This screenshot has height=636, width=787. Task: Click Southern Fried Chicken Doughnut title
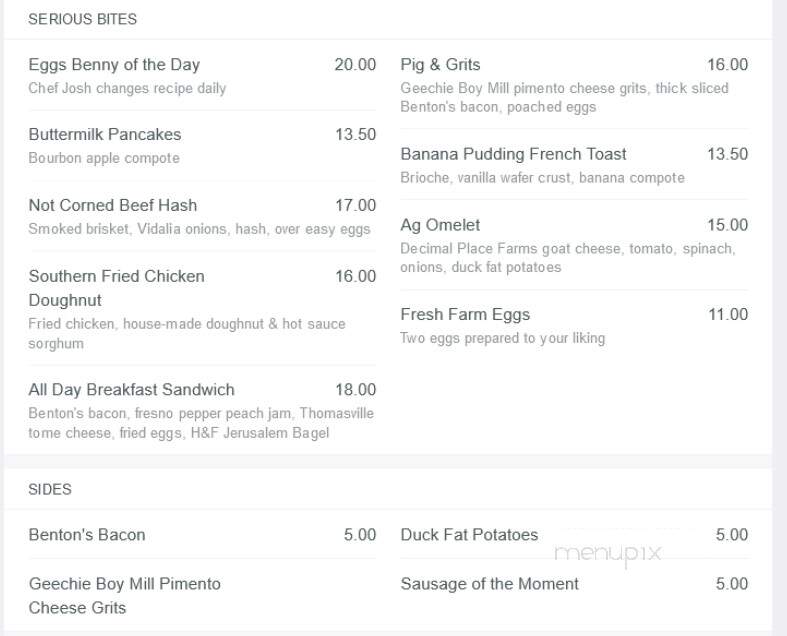point(116,288)
